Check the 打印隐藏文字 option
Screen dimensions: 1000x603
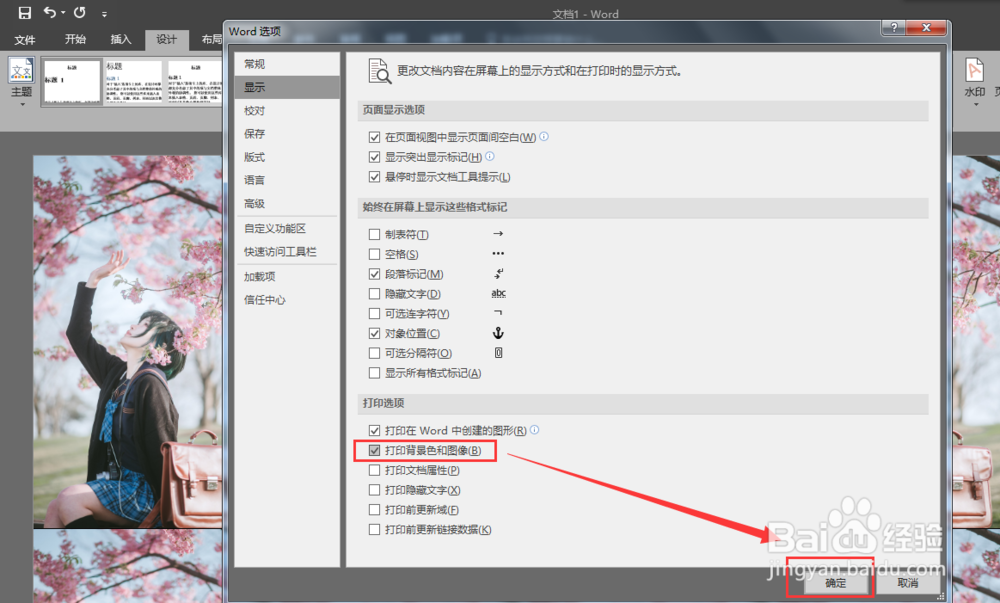click(x=374, y=490)
